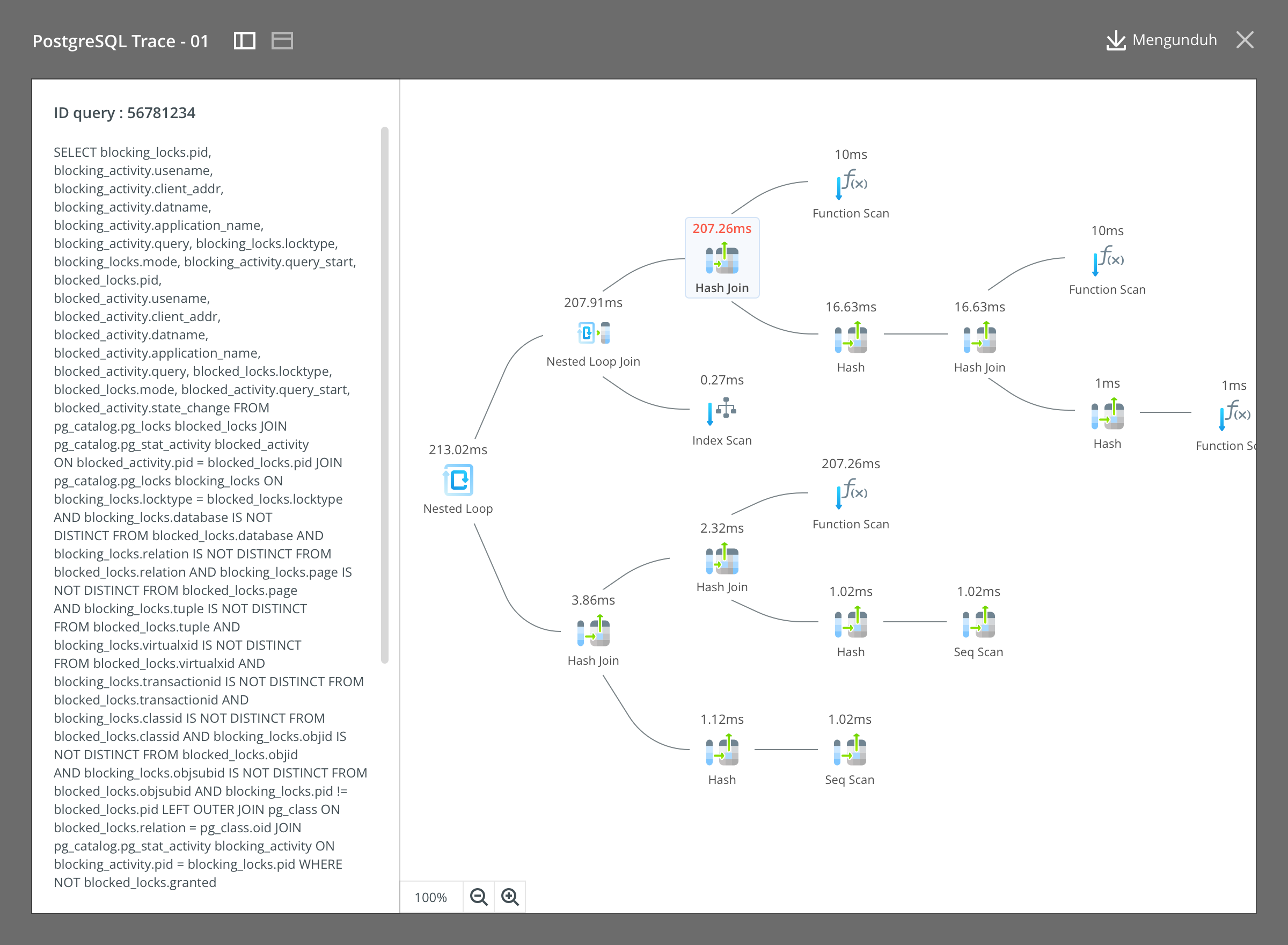
Task: Click the Index Scan label
Action: (x=722, y=440)
